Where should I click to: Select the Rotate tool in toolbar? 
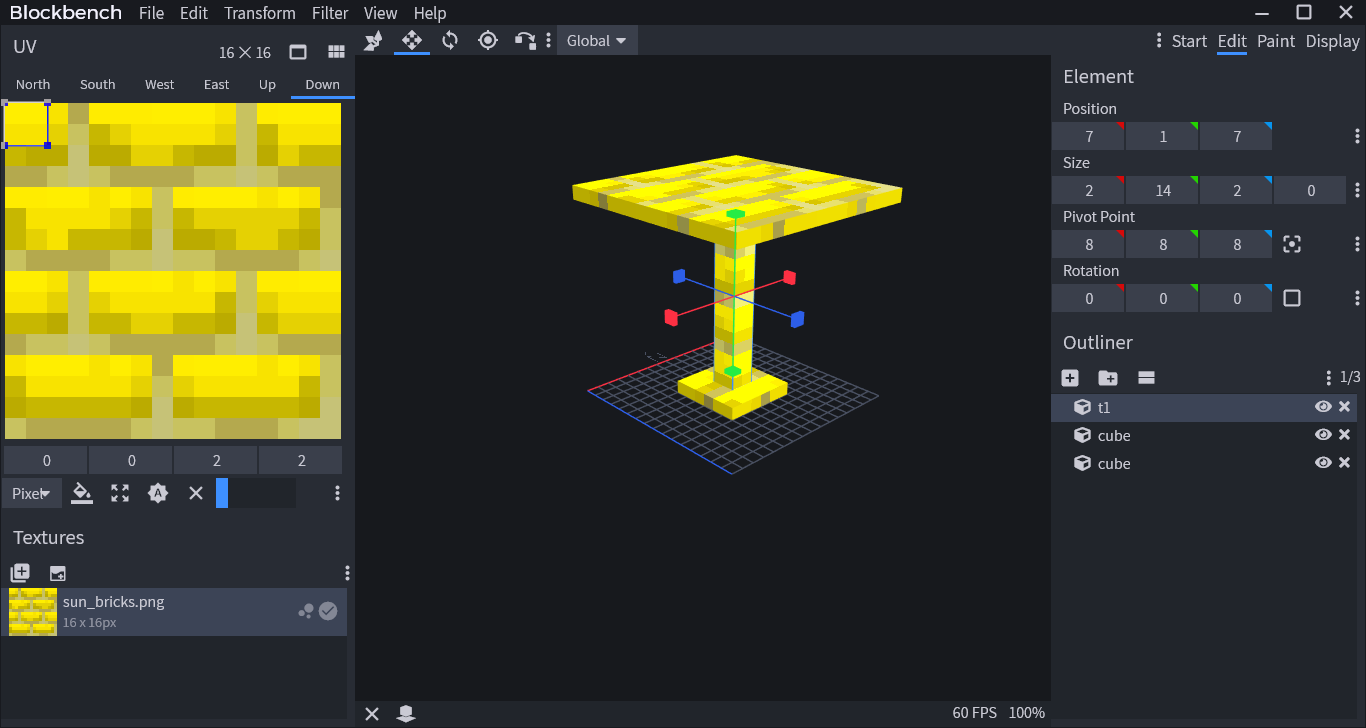[x=450, y=41]
